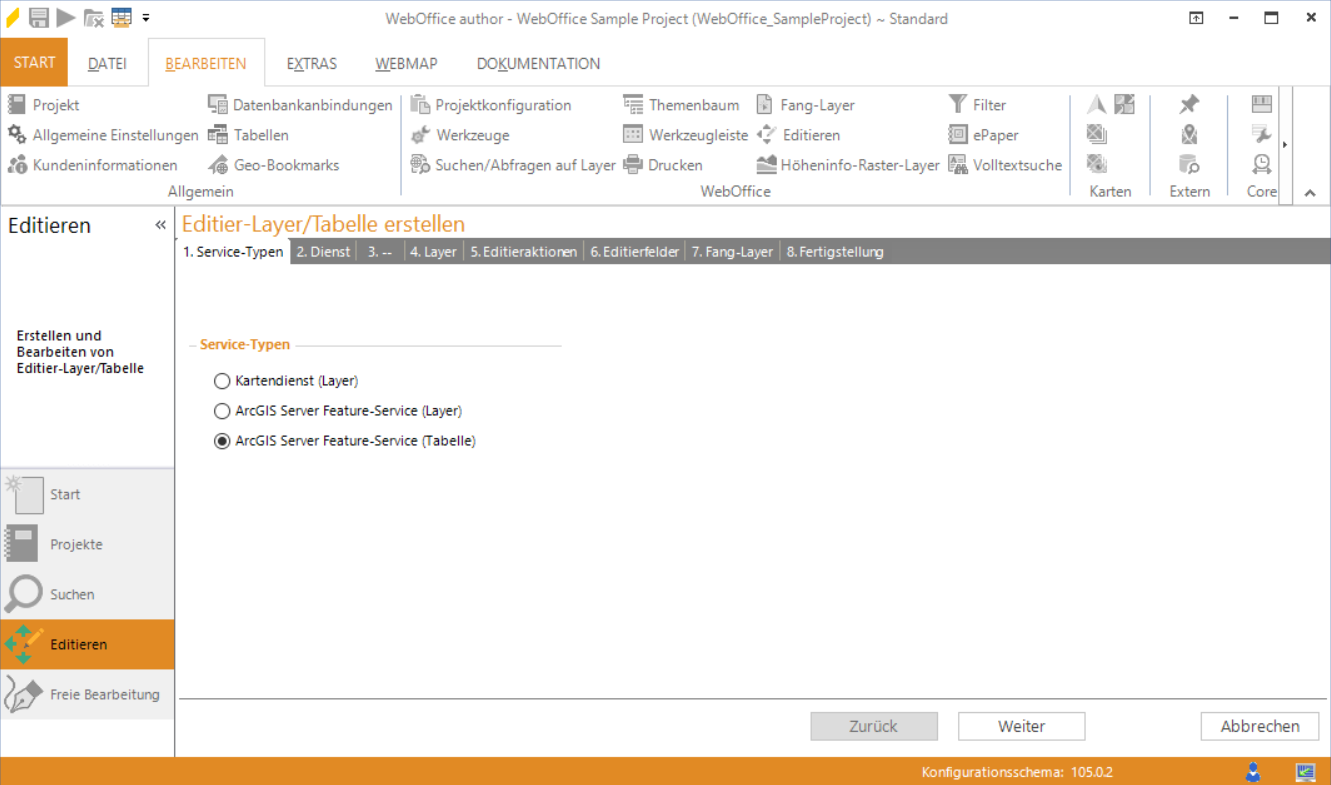Go to wizard step 7. Fang-Layer
The height and width of the screenshot is (785, 1331).
coord(732,252)
